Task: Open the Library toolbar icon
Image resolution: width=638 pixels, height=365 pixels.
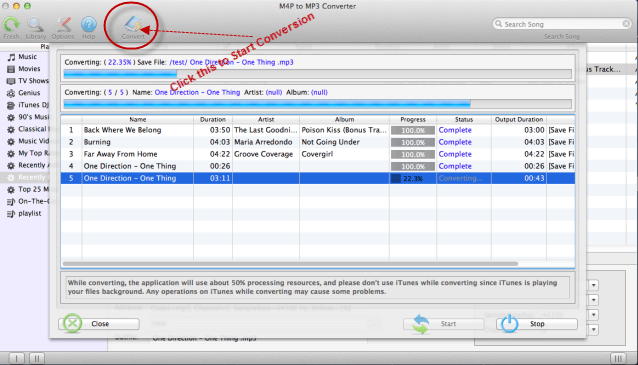Action: tap(35, 25)
